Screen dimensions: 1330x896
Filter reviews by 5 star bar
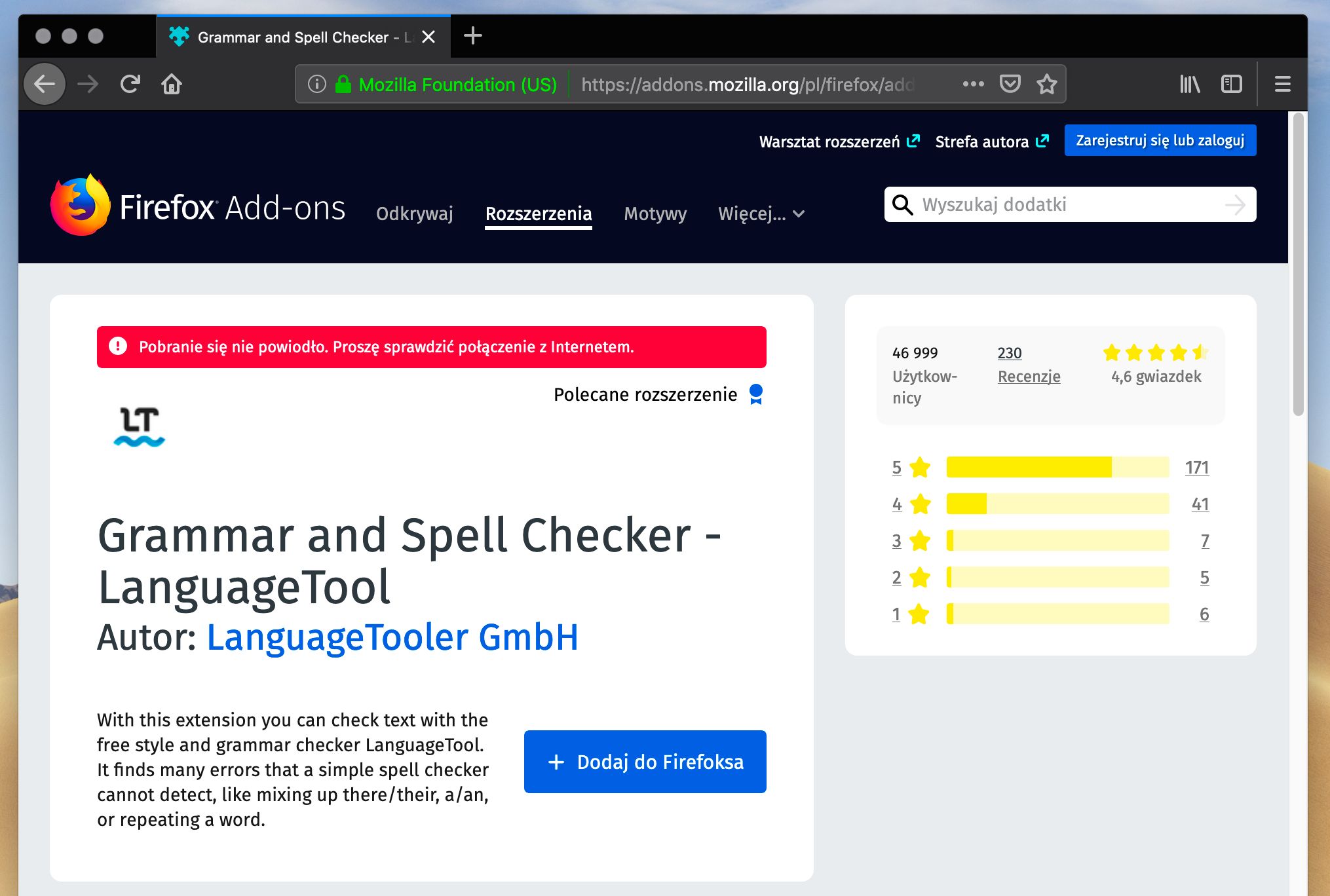[x=1057, y=467]
